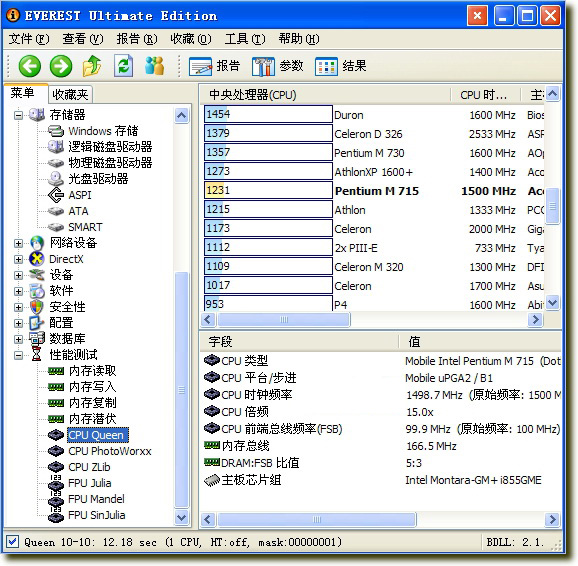The width and height of the screenshot is (578, 566).
Task: Expand the 网络设备 tree node
Action: pos(18,243)
